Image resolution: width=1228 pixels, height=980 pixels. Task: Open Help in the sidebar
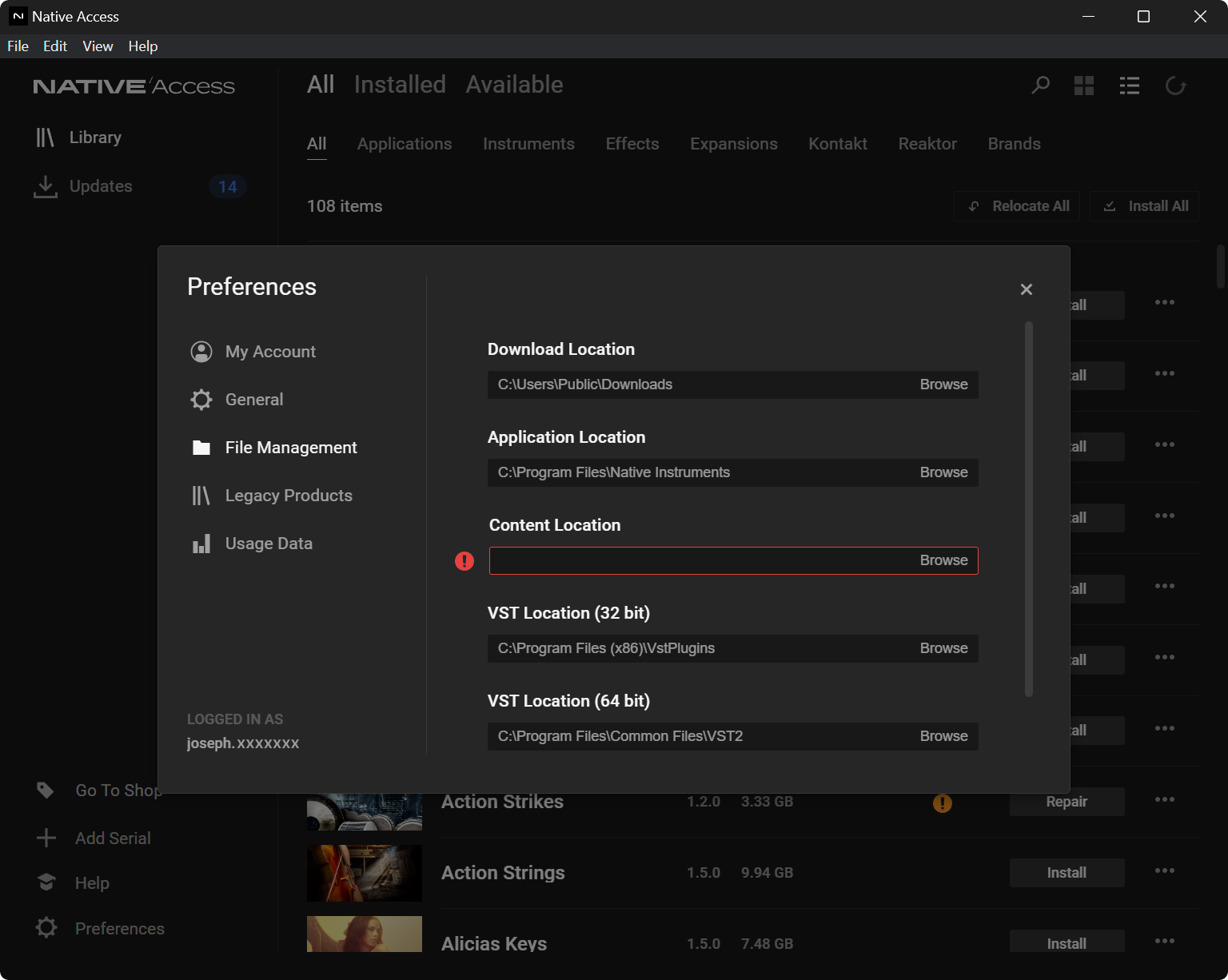point(73,883)
